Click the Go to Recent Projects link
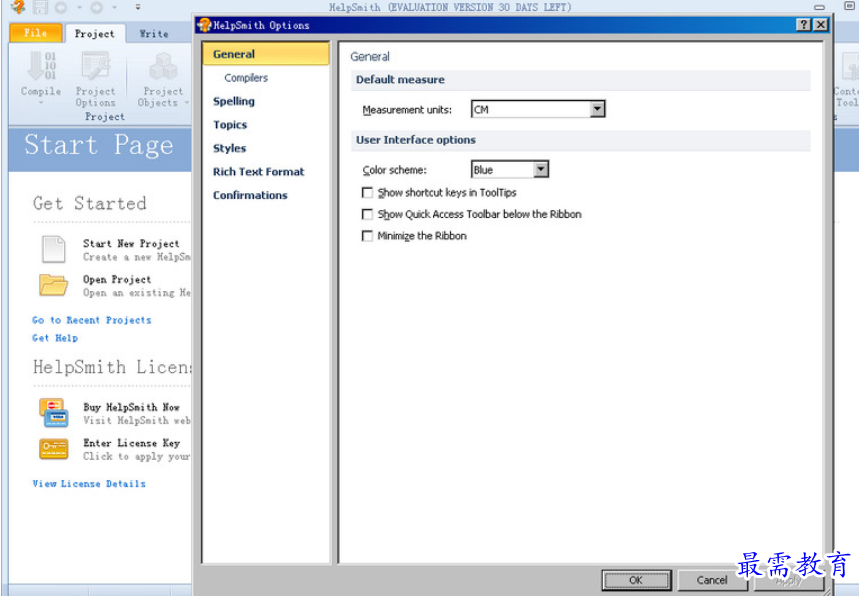 [91, 320]
